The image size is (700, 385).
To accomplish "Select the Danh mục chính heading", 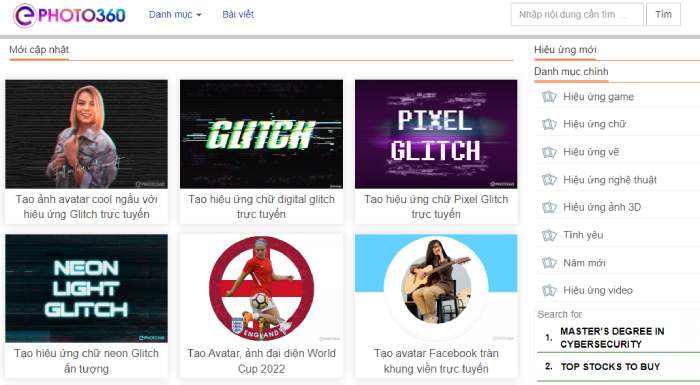I will (571, 71).
